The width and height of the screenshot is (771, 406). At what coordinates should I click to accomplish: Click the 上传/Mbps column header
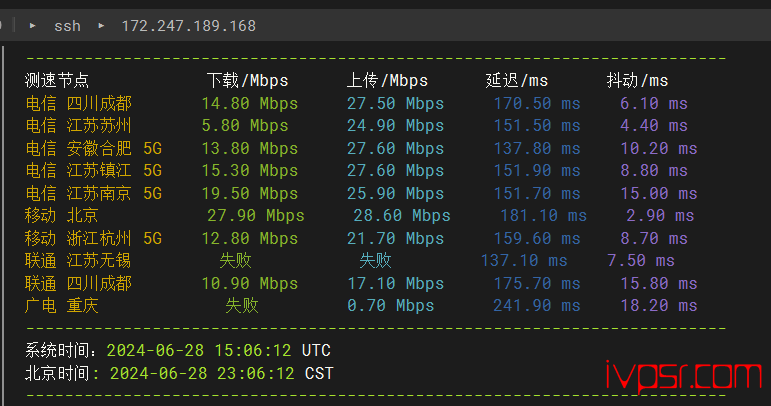click(387, 81)
